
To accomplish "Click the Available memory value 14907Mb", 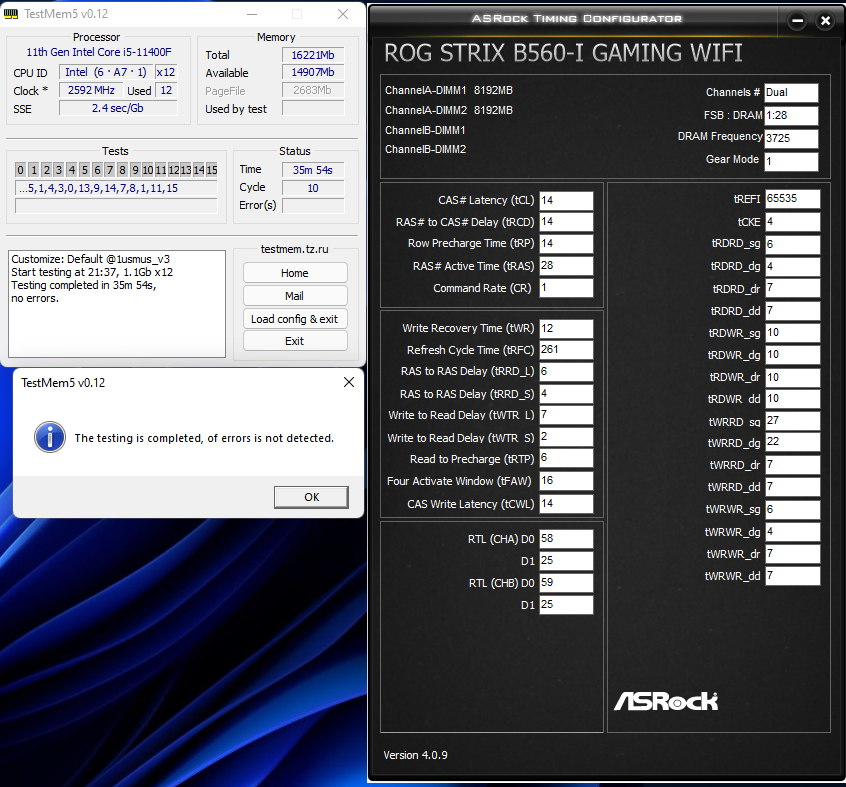I will [x=313, y=72].
